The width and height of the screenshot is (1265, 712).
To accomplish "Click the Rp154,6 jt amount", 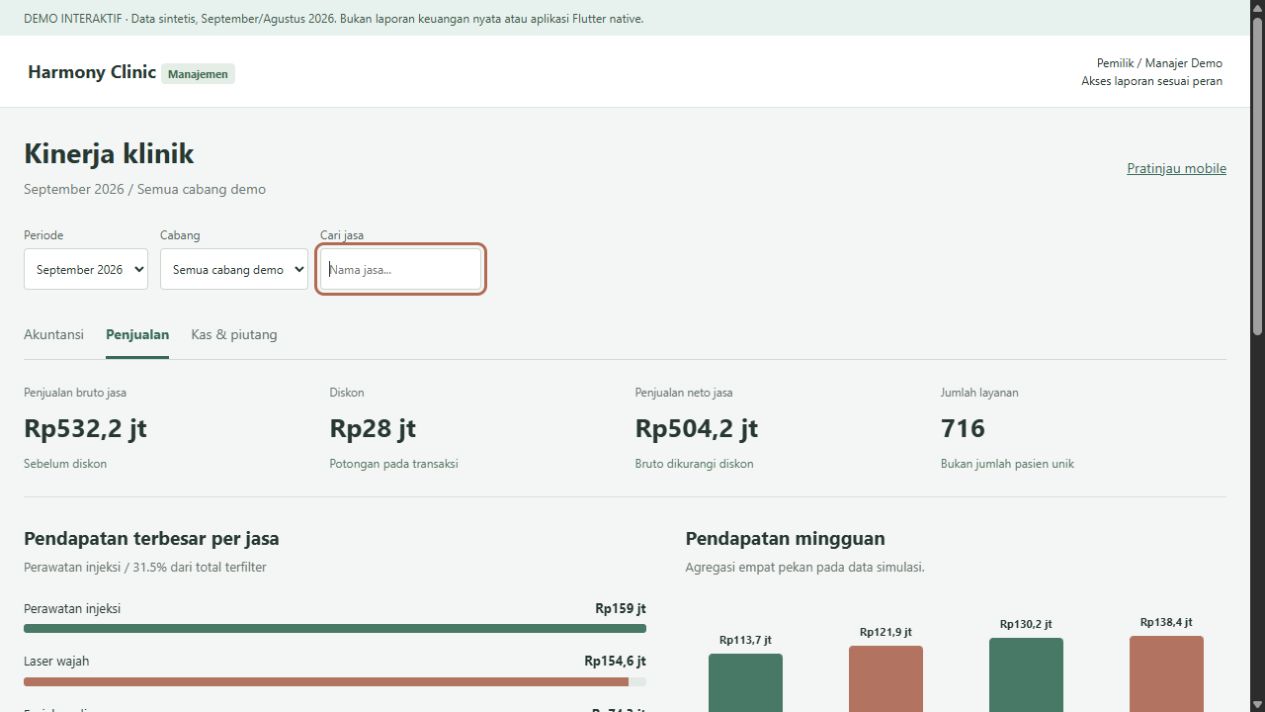I will 615,661.
